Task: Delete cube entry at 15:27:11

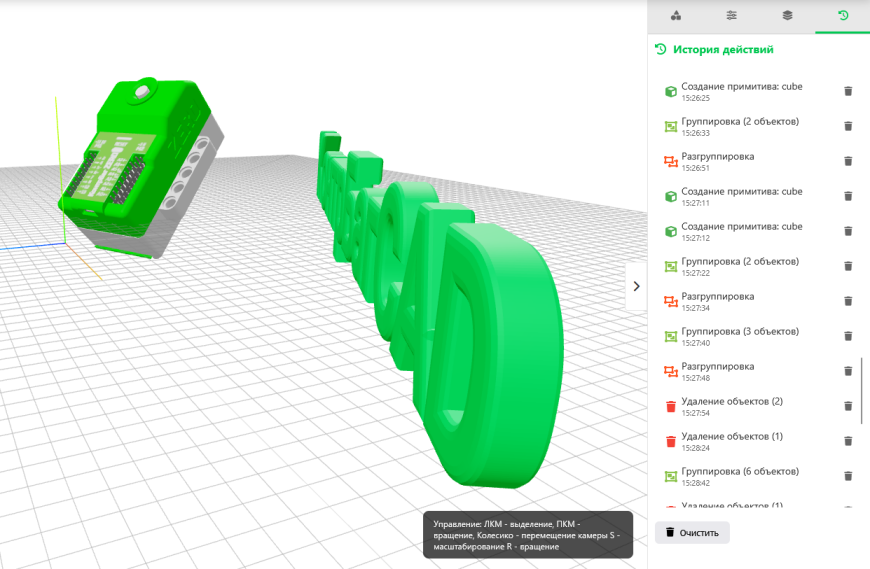Action: click(x=848, y=196)
